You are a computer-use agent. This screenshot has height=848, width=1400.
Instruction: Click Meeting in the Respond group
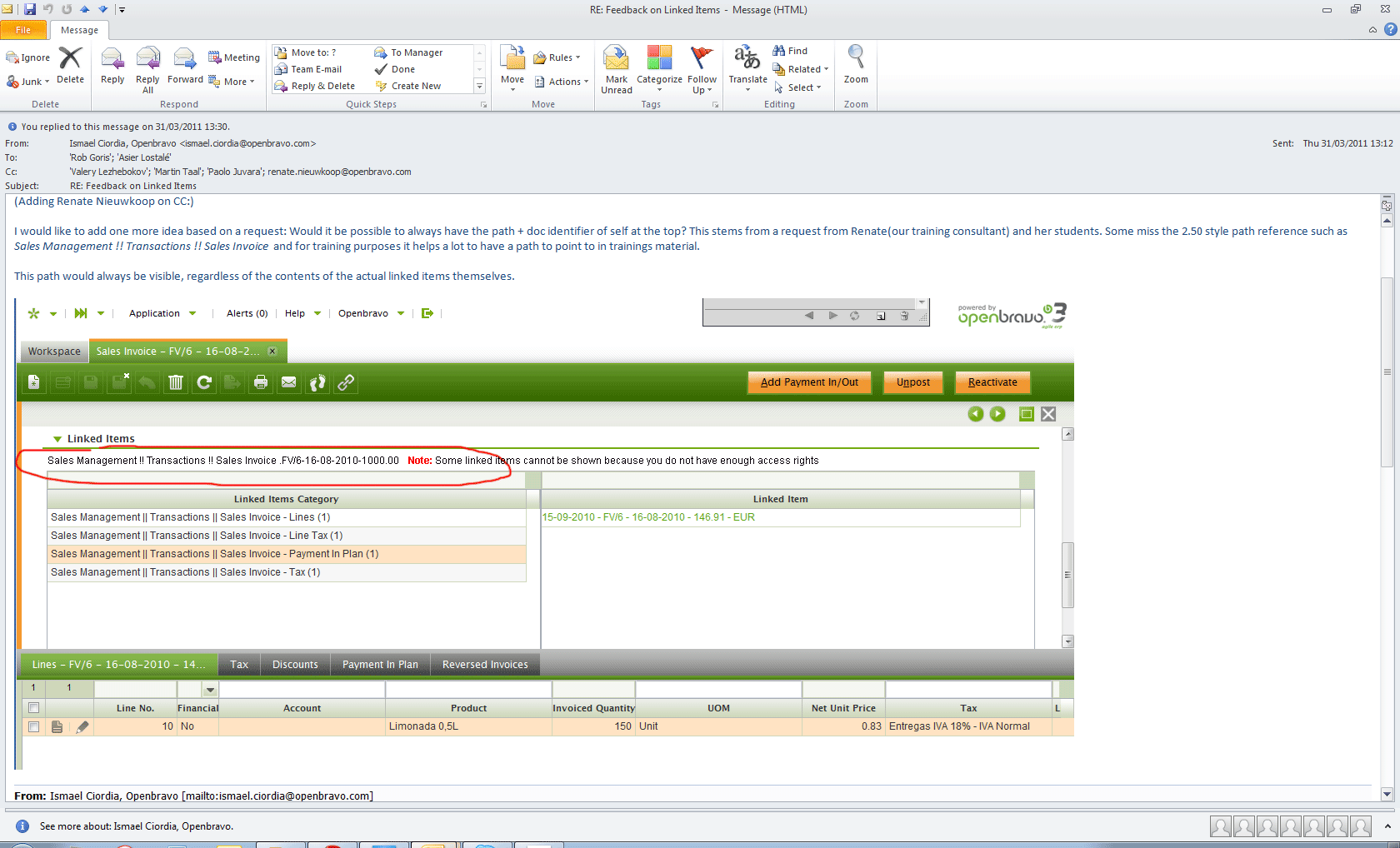[234, 57]
